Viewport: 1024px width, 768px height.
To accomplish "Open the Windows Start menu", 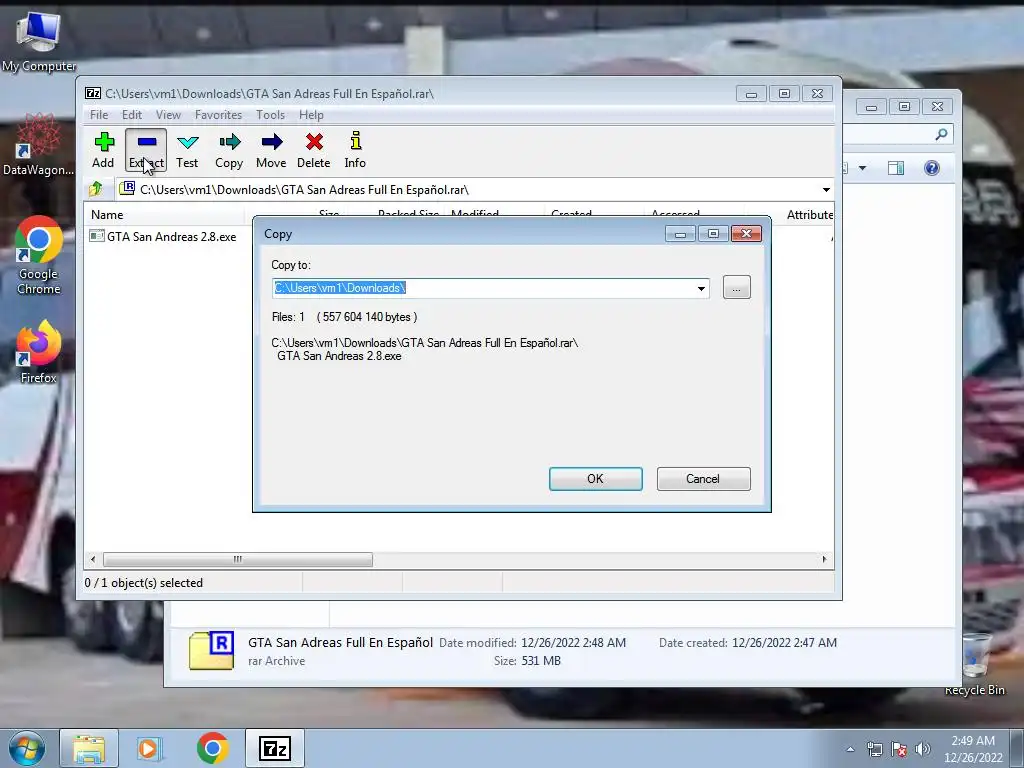I will point(26,748).
